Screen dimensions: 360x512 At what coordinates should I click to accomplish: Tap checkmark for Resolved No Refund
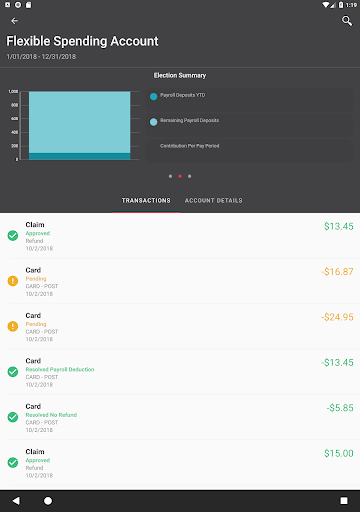coord(13,417)
